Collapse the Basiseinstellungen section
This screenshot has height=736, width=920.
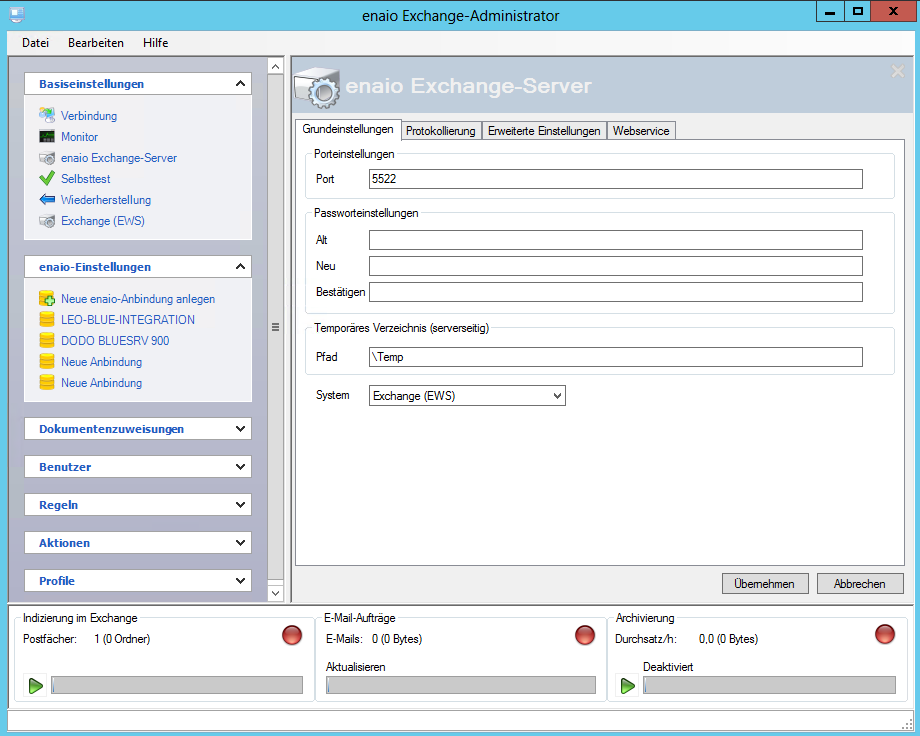coord(240,84)
